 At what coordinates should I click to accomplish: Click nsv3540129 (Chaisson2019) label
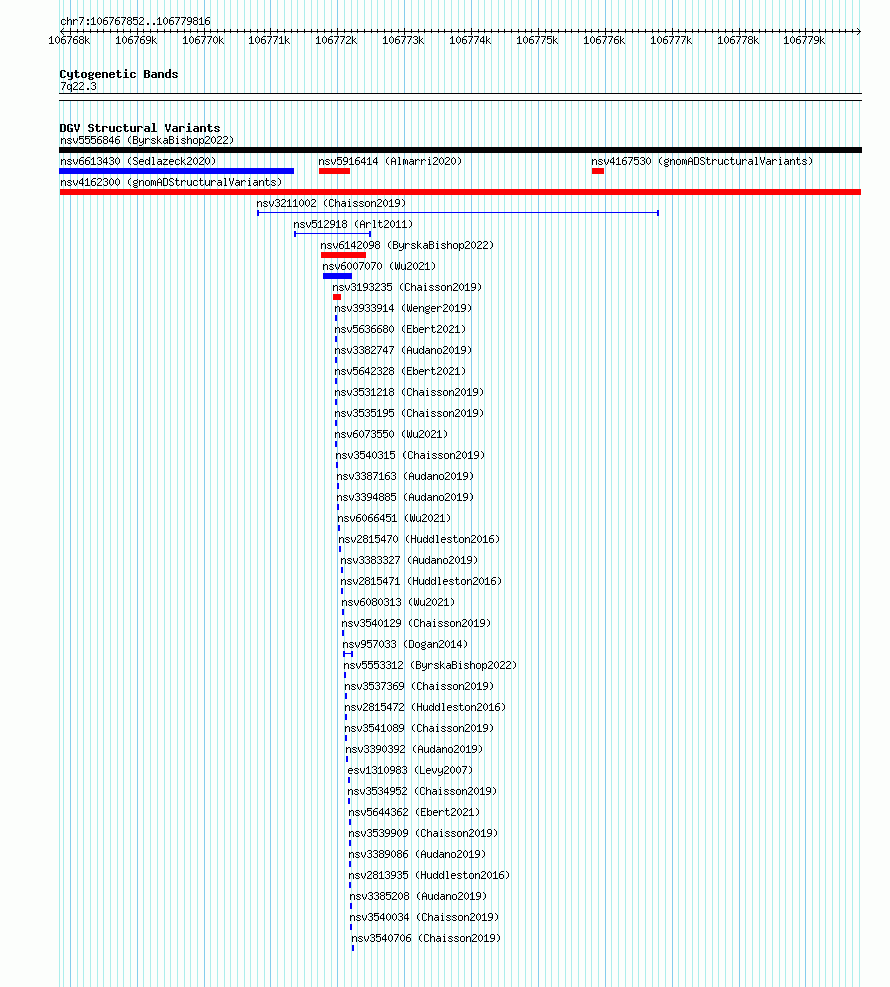416,623
